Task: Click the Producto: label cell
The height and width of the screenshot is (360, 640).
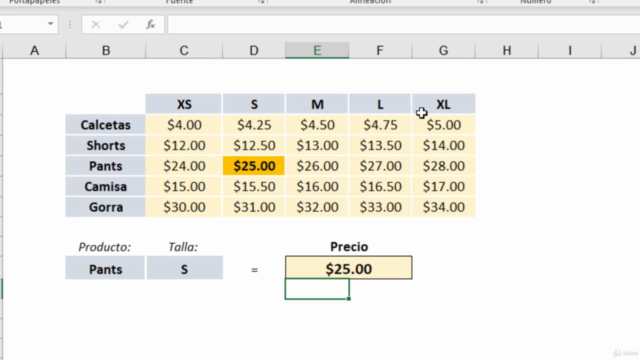Action: point(105,247)
